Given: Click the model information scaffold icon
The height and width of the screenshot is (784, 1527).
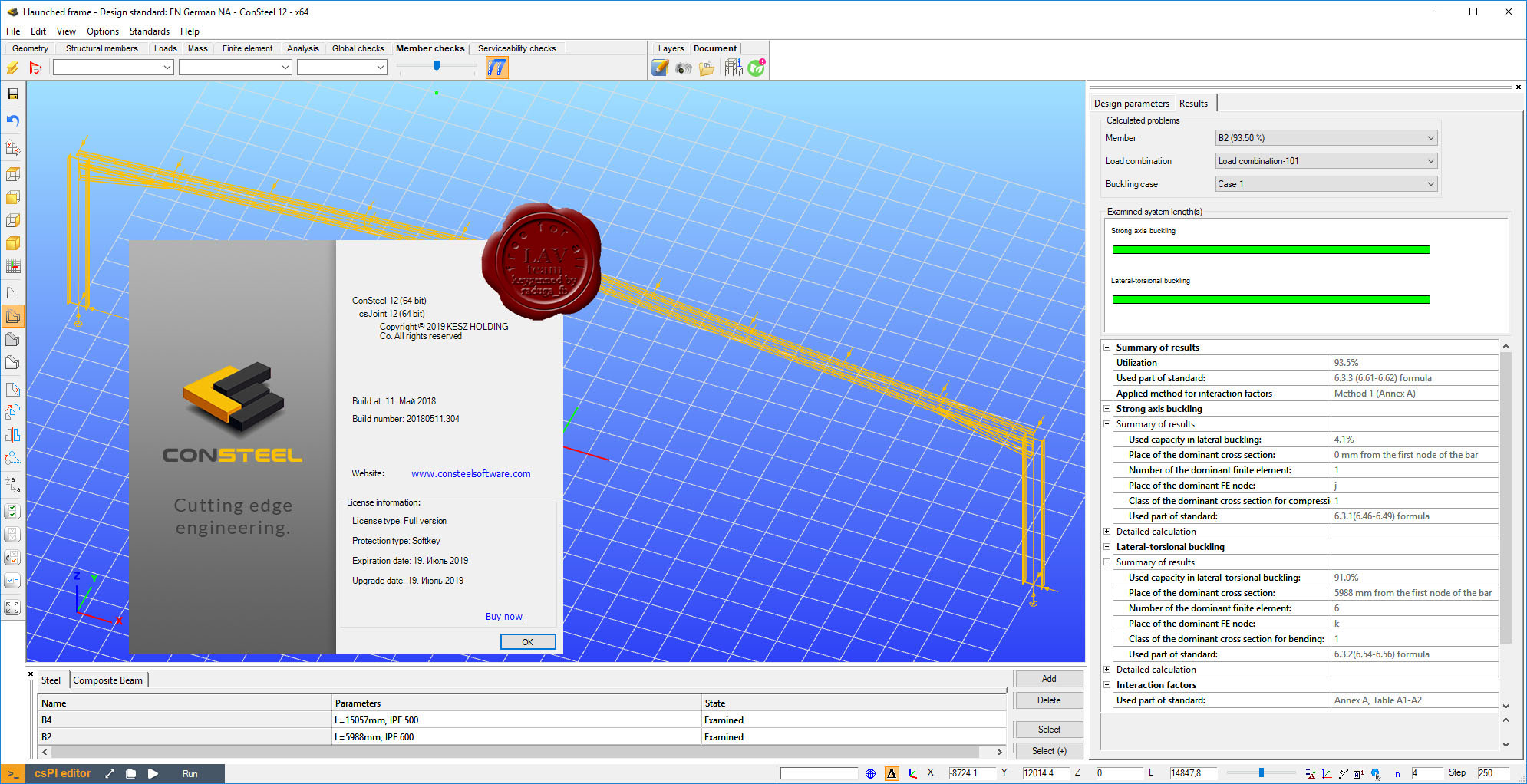Looking at the screenshot, I should (733, 68).
